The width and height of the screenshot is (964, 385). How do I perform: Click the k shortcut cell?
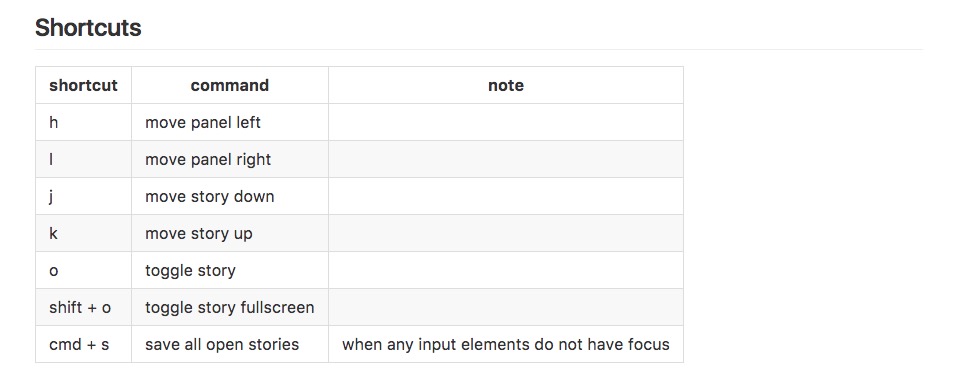[x=83, y=233]
